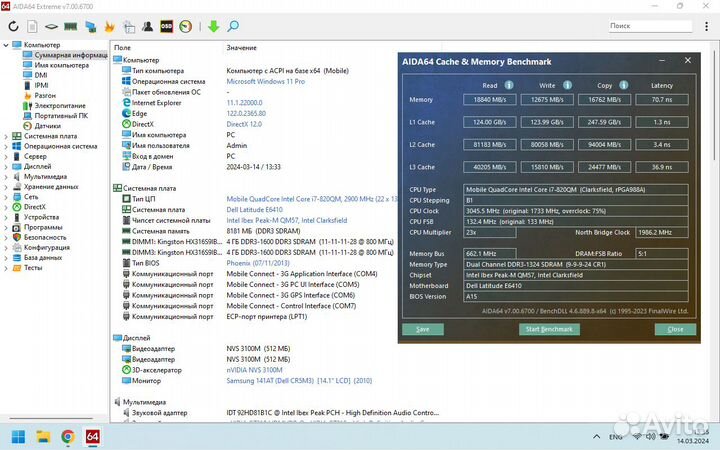The height and width of the screenshot is (450, 720).
Task: Open the Microsoft Windows 11 Pro link
Action: point(265,81)
